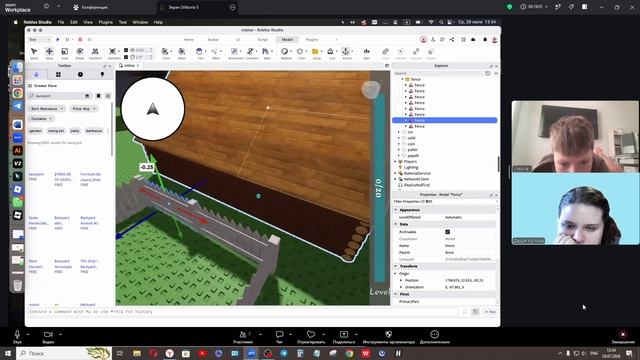640x360 pixels.
Task: Switch to the Plugins ribbon tab
Action: pyautogui.click(x=312, y=40)
